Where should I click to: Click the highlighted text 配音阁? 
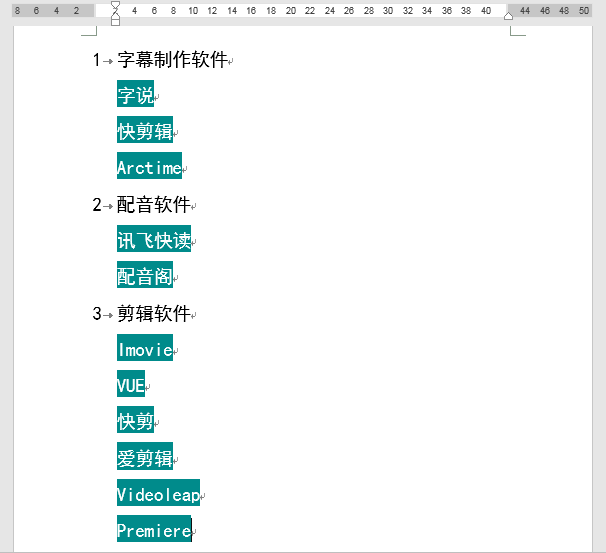pos(145,275)
